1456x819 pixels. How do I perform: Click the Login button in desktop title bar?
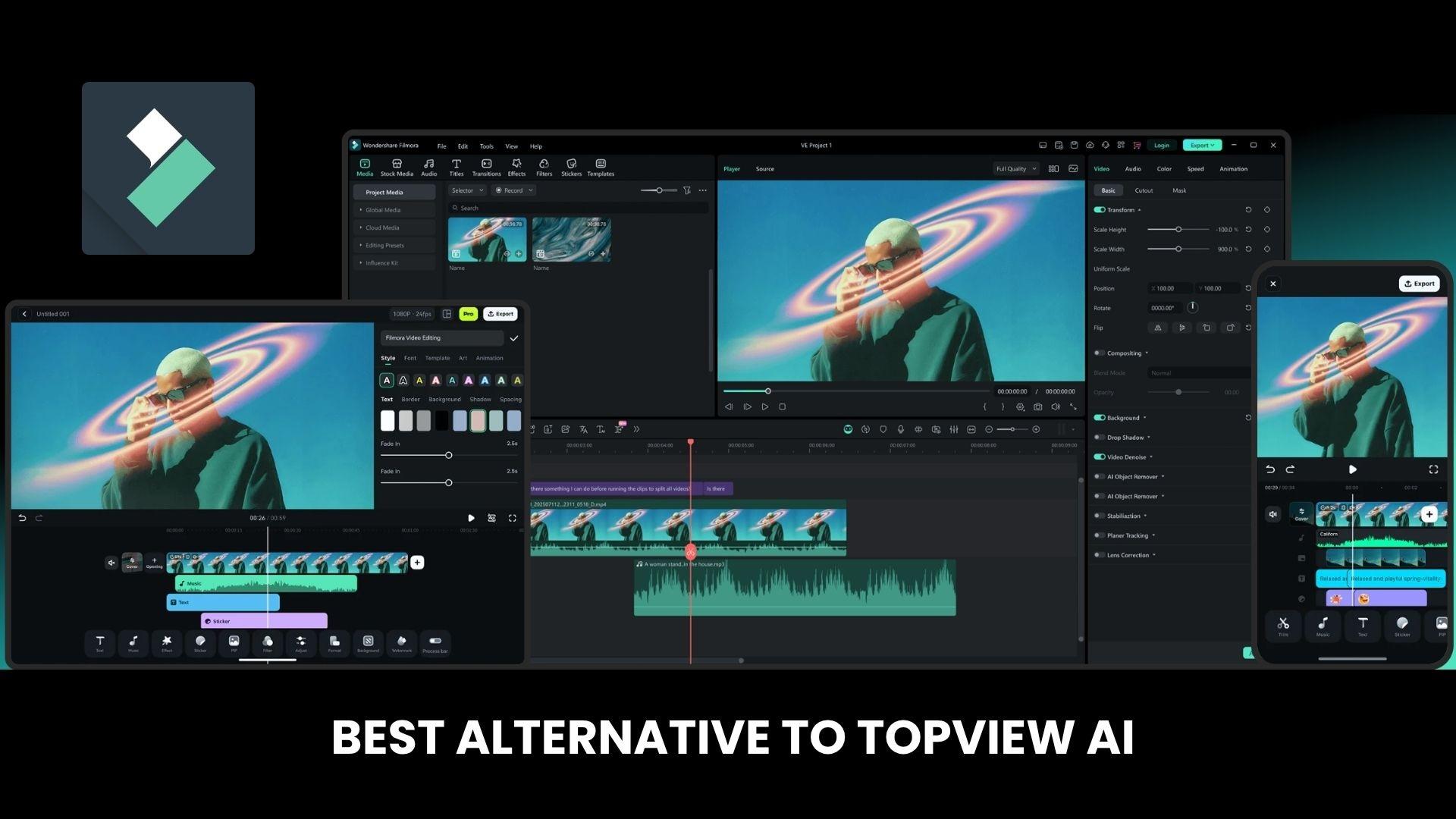1162,145
